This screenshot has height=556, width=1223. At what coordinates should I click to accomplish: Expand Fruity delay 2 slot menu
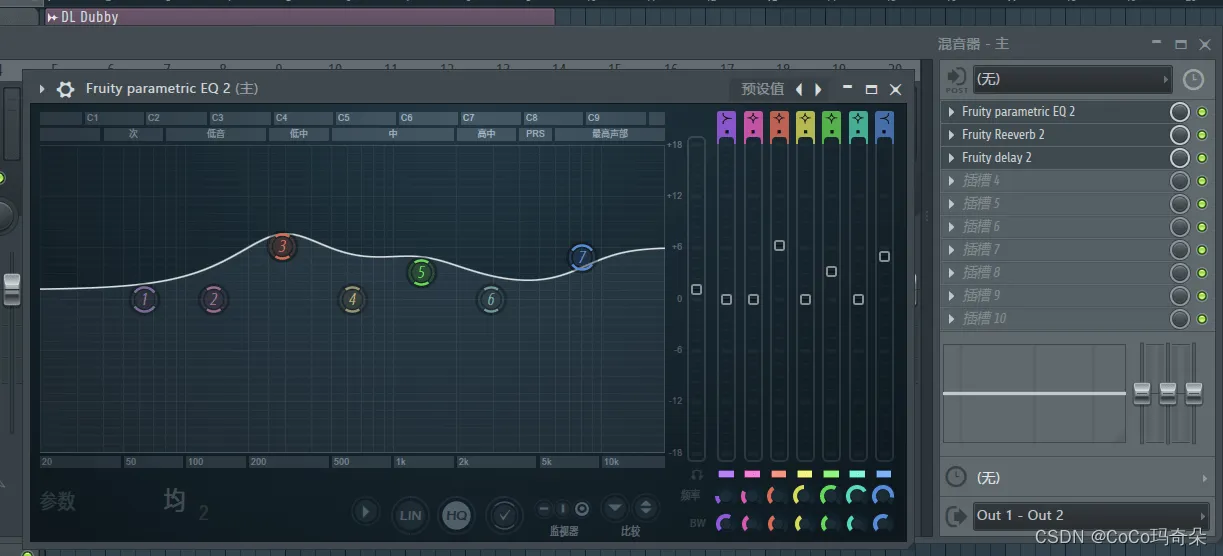(x=951, y=158)
